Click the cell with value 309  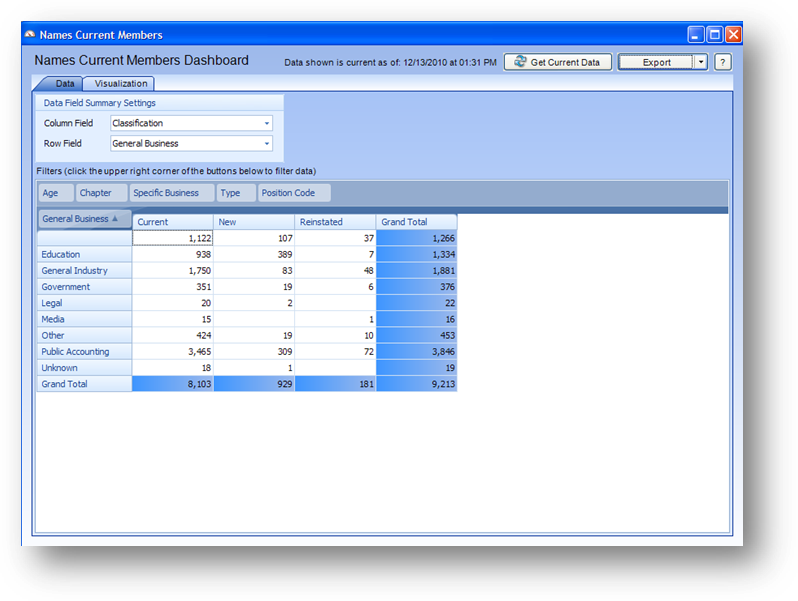click(x=254, y=352)
